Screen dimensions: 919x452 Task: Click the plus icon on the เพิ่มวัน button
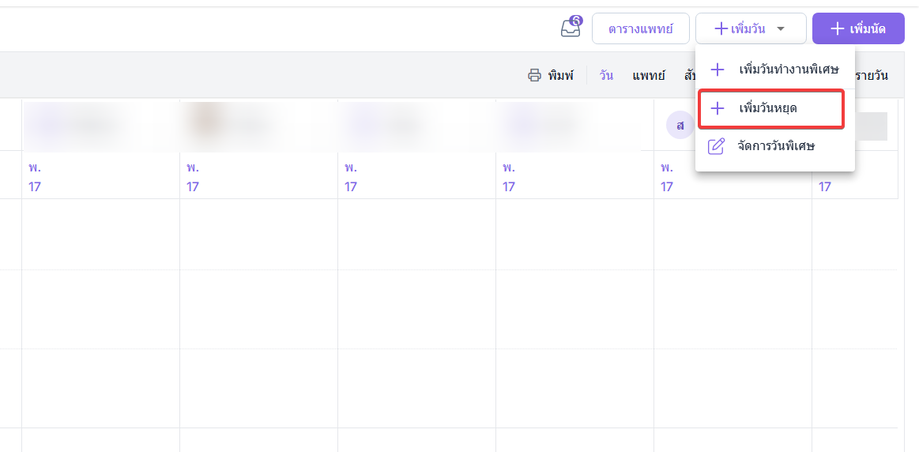[x=721, y=29]
